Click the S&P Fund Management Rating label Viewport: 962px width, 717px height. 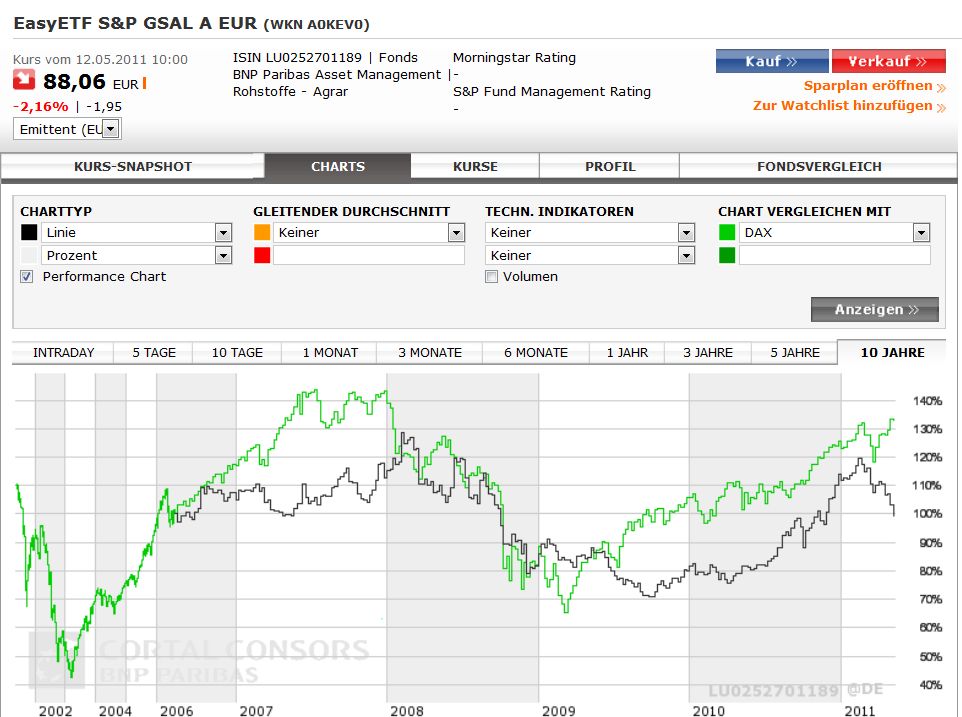click(x=552, y=92)
